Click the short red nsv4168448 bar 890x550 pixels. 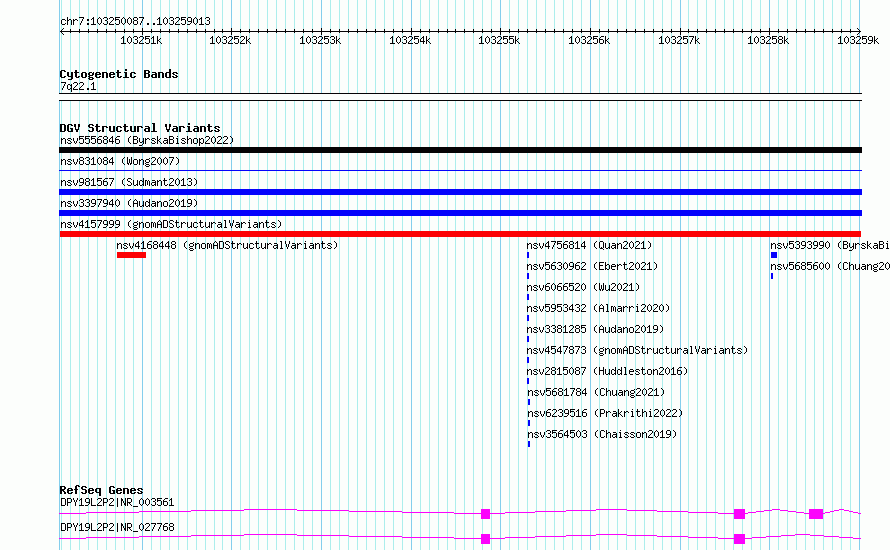coord(131,255)
